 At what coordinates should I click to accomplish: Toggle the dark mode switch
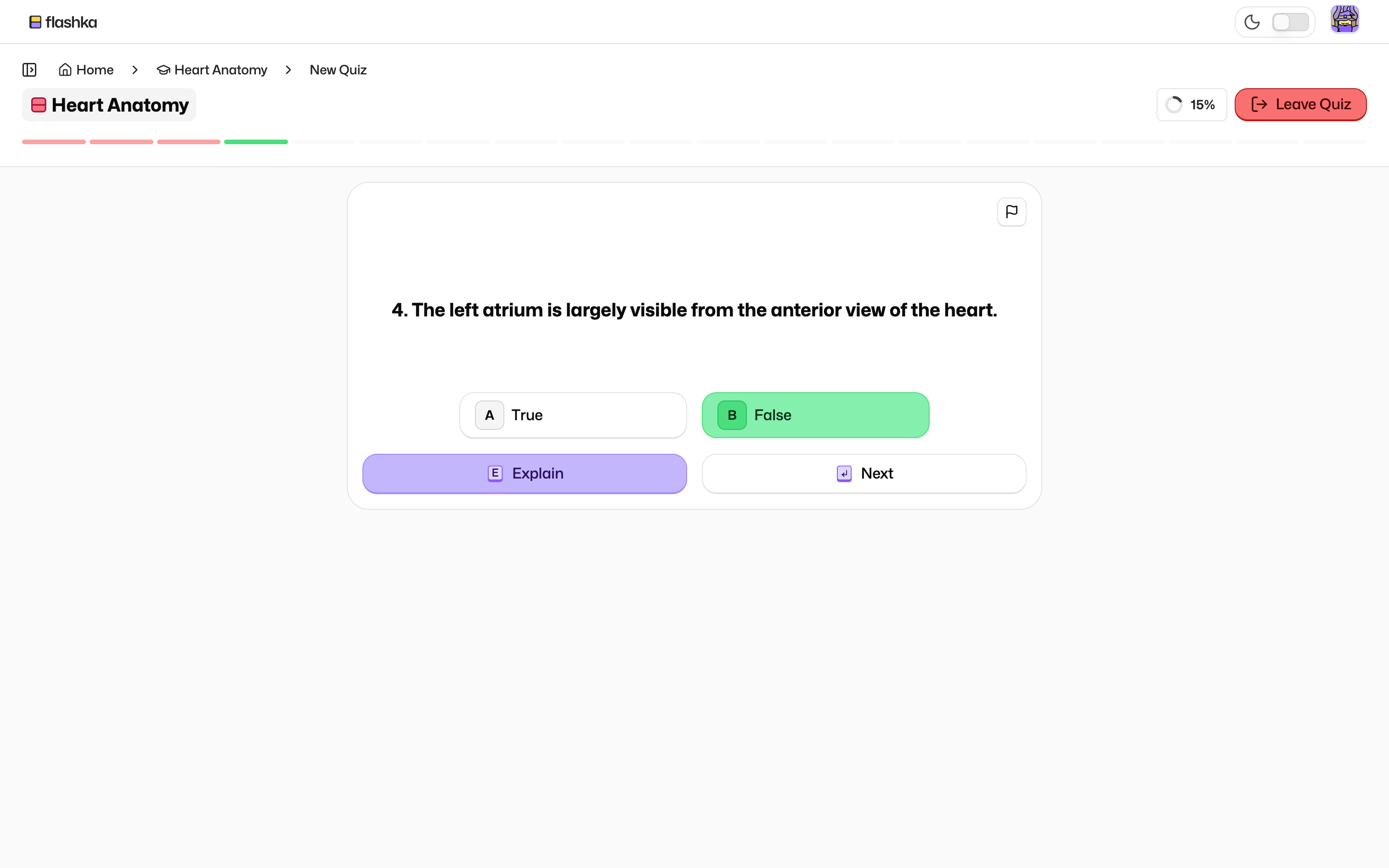[1290, 23]
